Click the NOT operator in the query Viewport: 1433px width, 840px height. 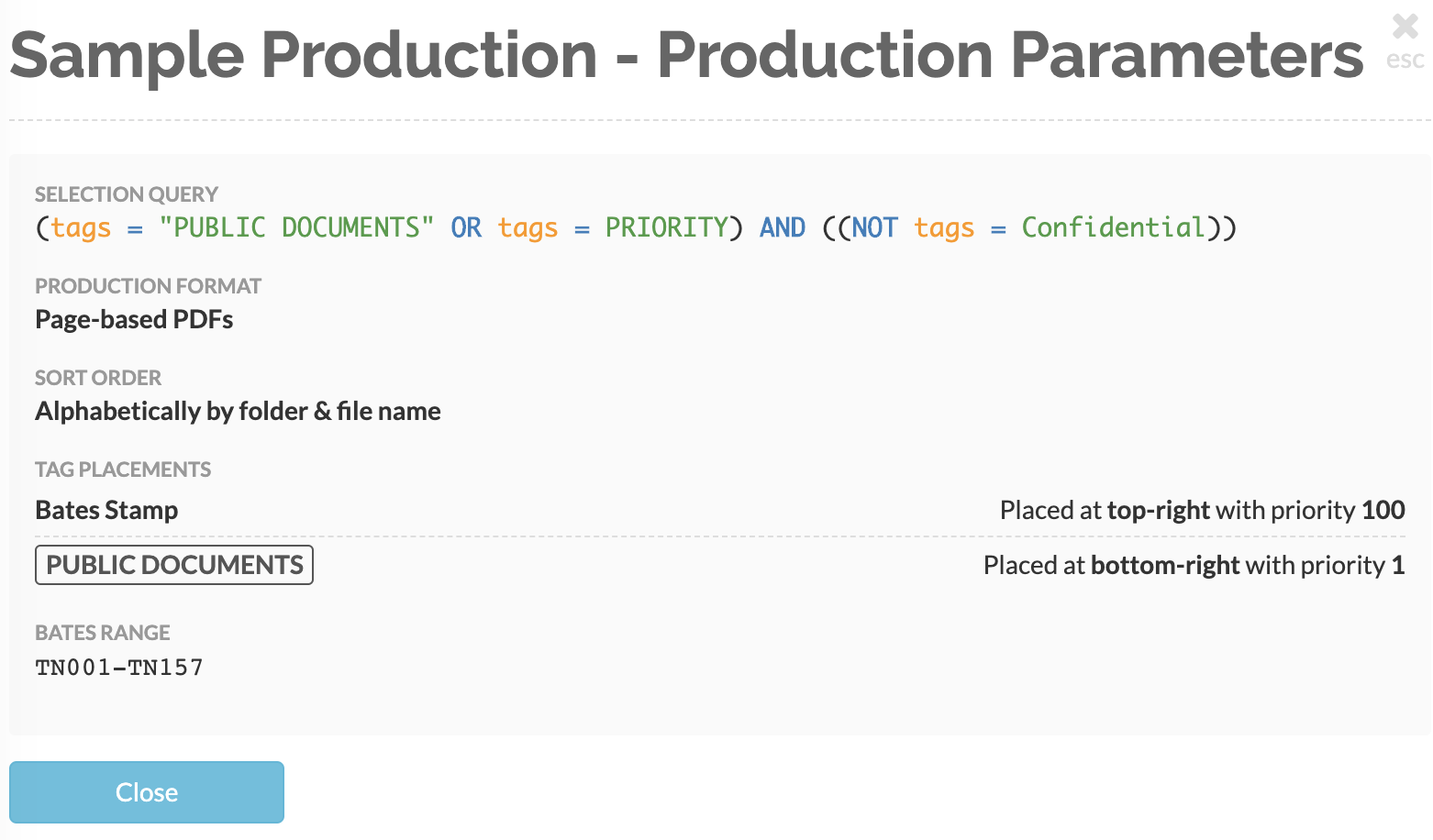873,227
